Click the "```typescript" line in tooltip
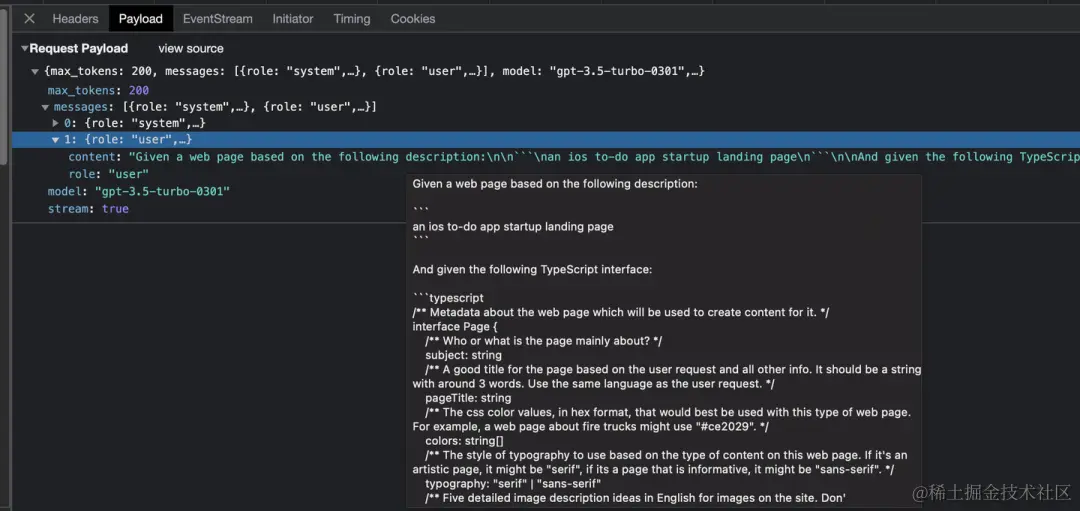 pos(448,298)
